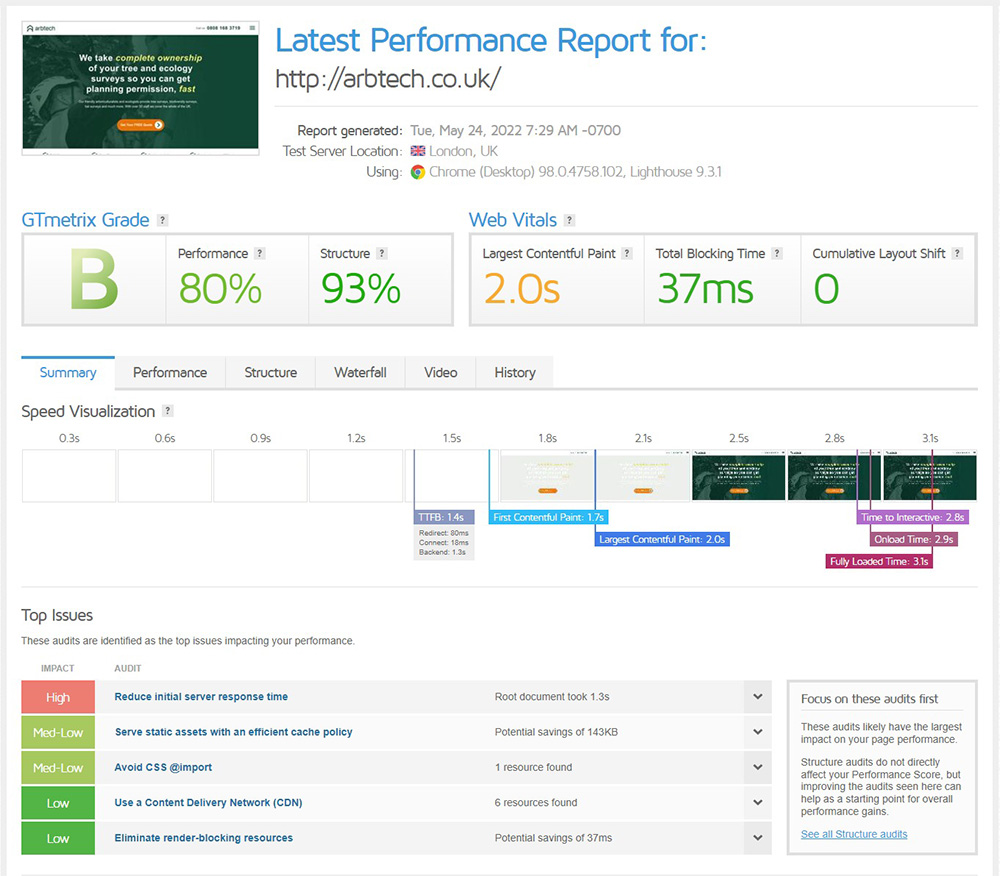
Task: Click '1 resource found' text
Action: [533, 767]
